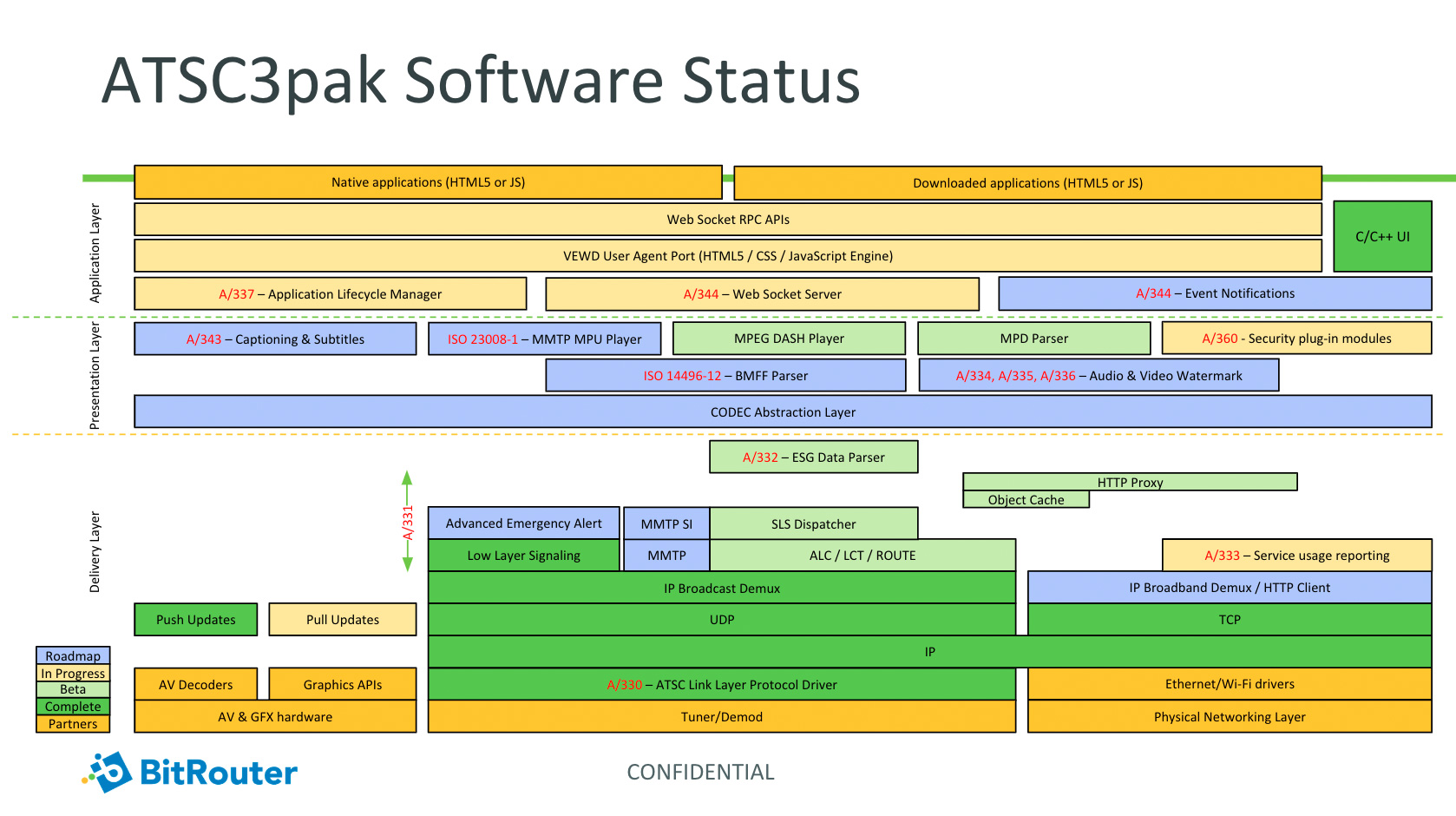Screen dimensions: 1456x816
Task: Select the IP Broadcast Demux bar
Action: [722, 588]
